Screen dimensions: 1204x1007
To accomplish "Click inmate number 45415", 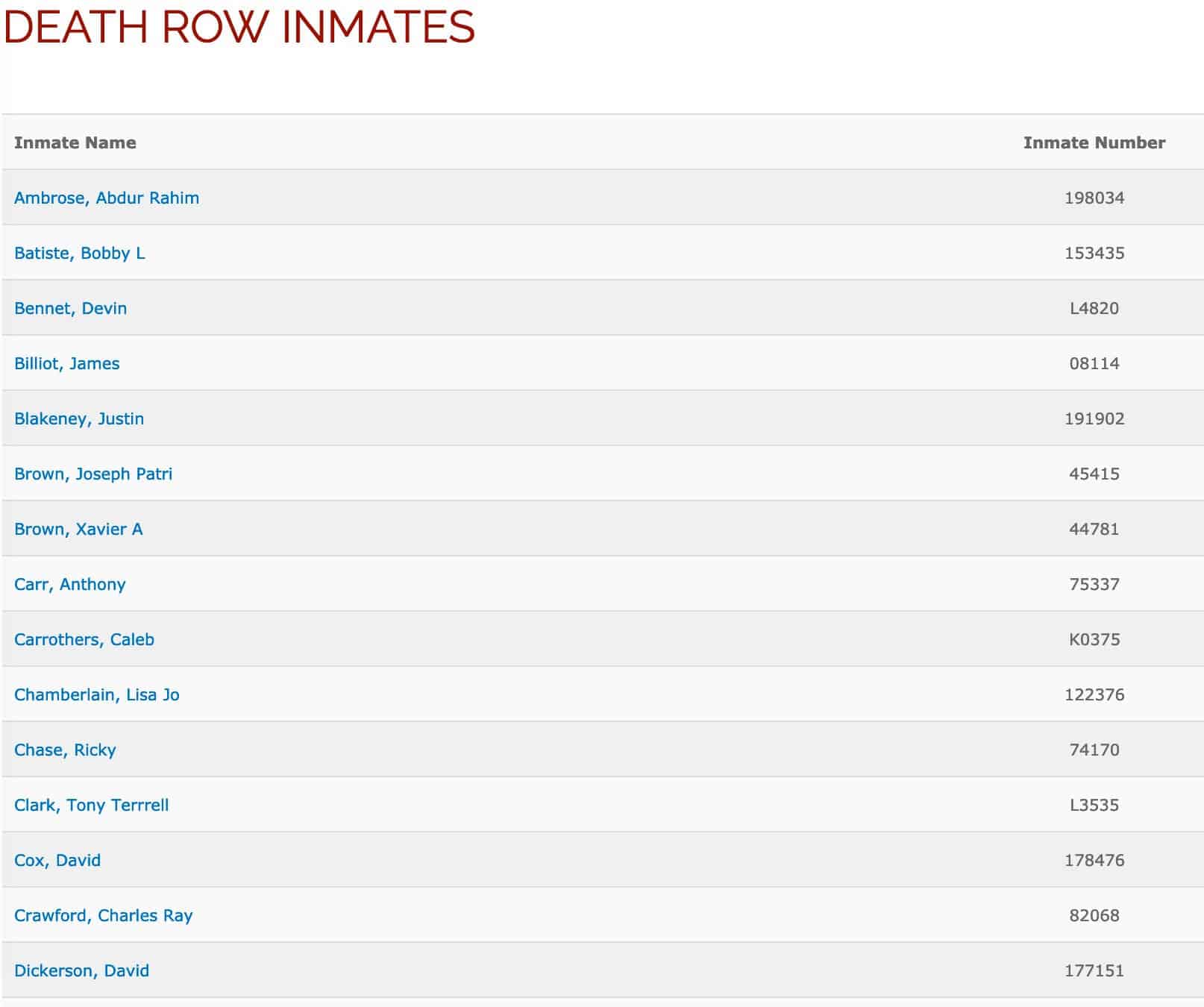I will (1094, 474).
